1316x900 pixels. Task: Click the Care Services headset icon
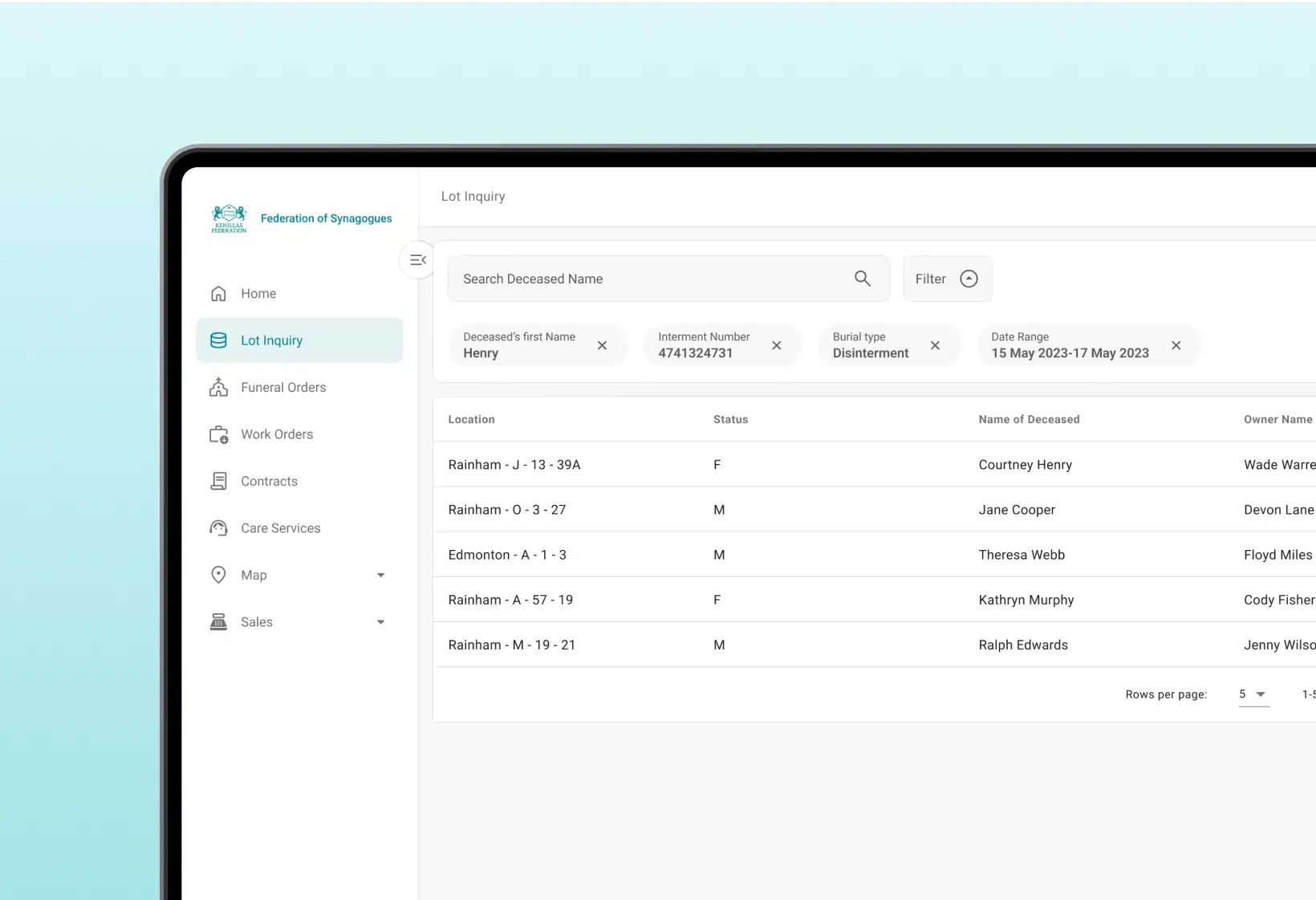click(x=218, y=528)
